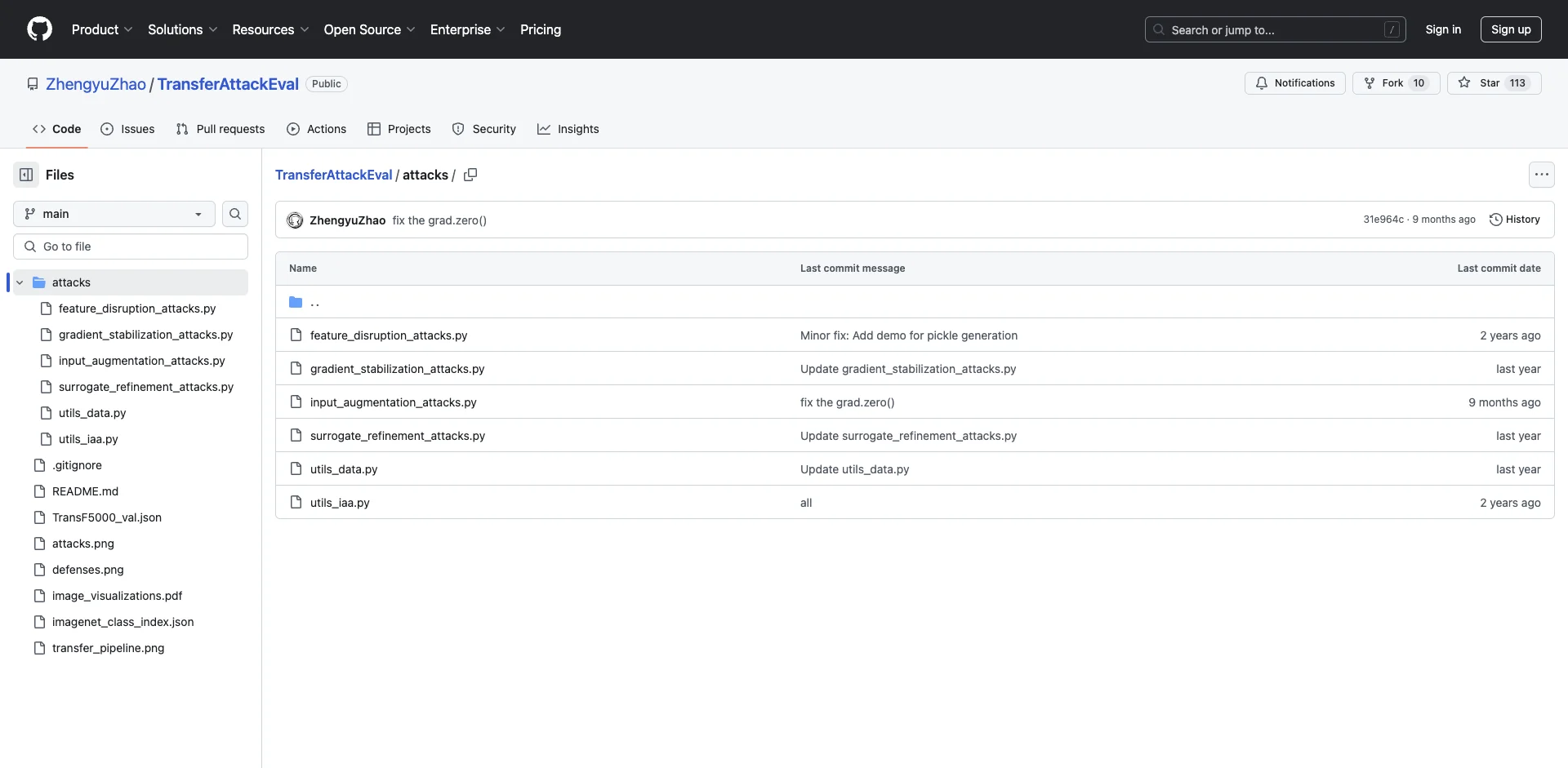Select image_visualizations.pdf in the file tree

117,596
